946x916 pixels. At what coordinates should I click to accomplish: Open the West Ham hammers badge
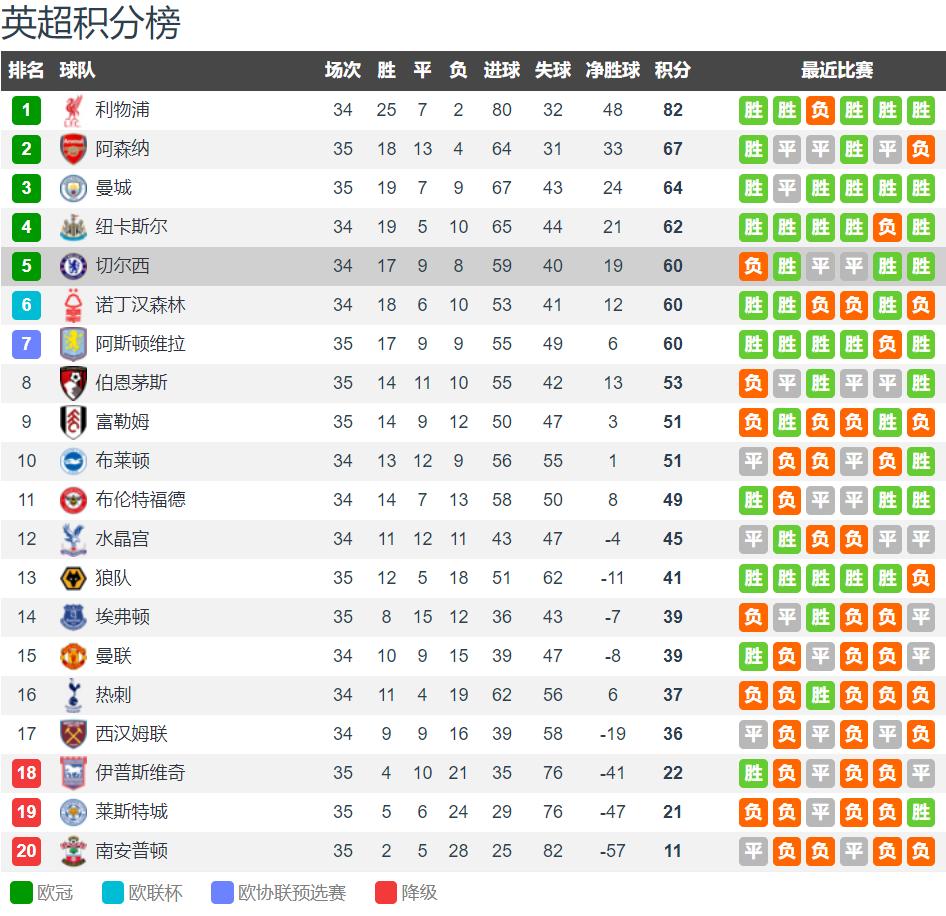point(73,734)
